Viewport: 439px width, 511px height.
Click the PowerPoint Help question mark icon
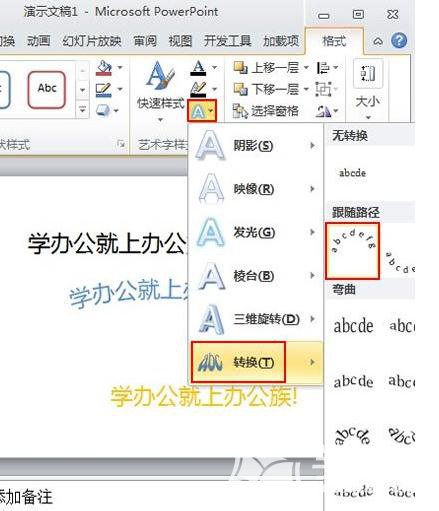tap(399, 41)
